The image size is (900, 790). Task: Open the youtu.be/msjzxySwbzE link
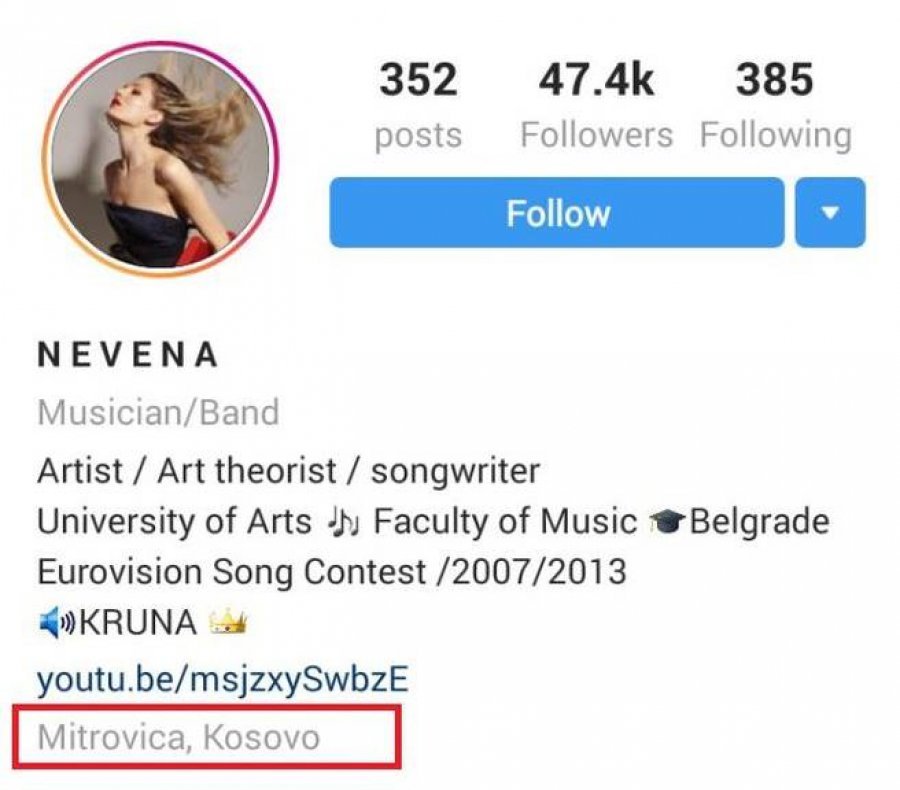223,680
